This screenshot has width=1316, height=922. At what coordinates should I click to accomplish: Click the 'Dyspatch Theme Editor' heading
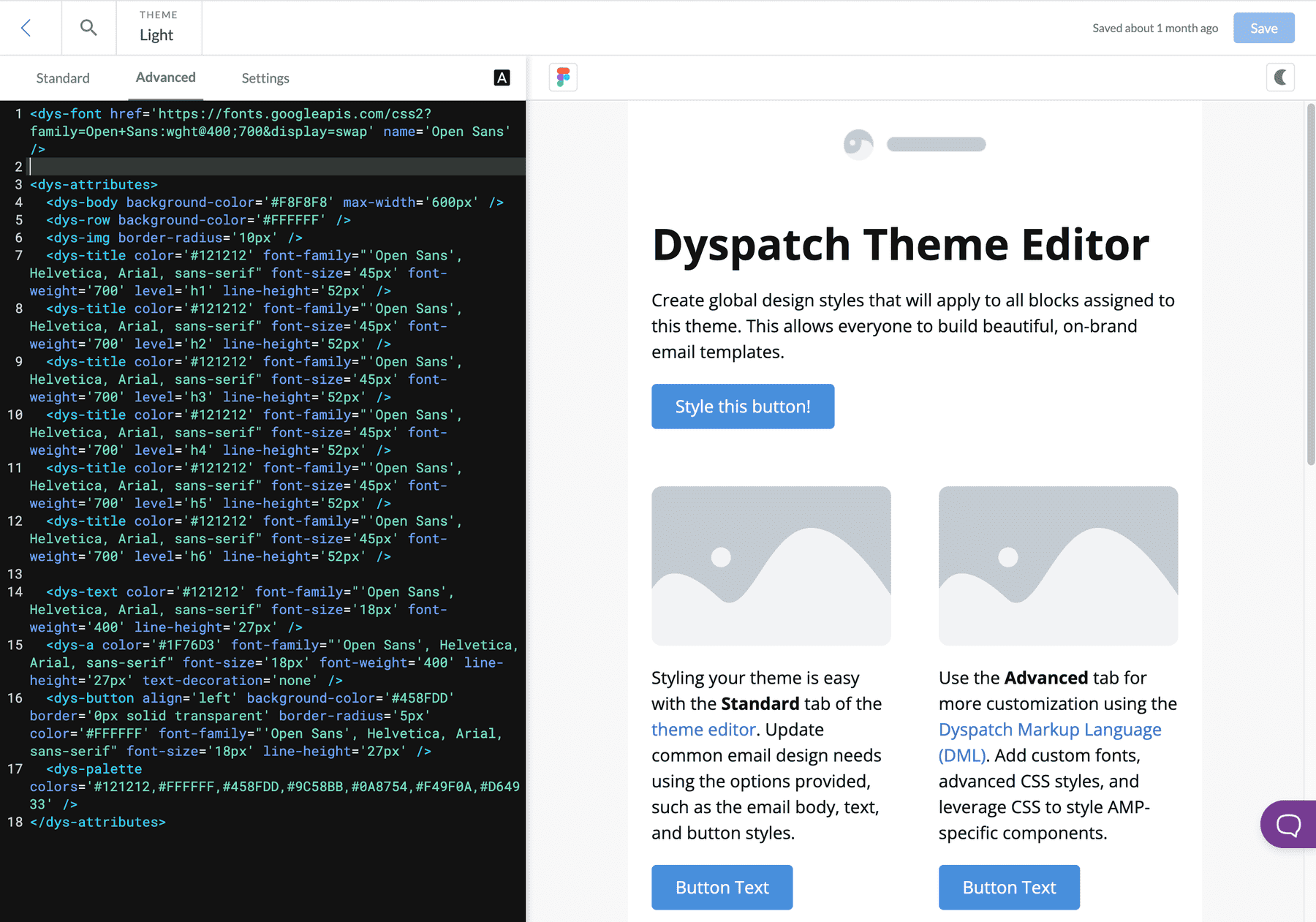901,244
